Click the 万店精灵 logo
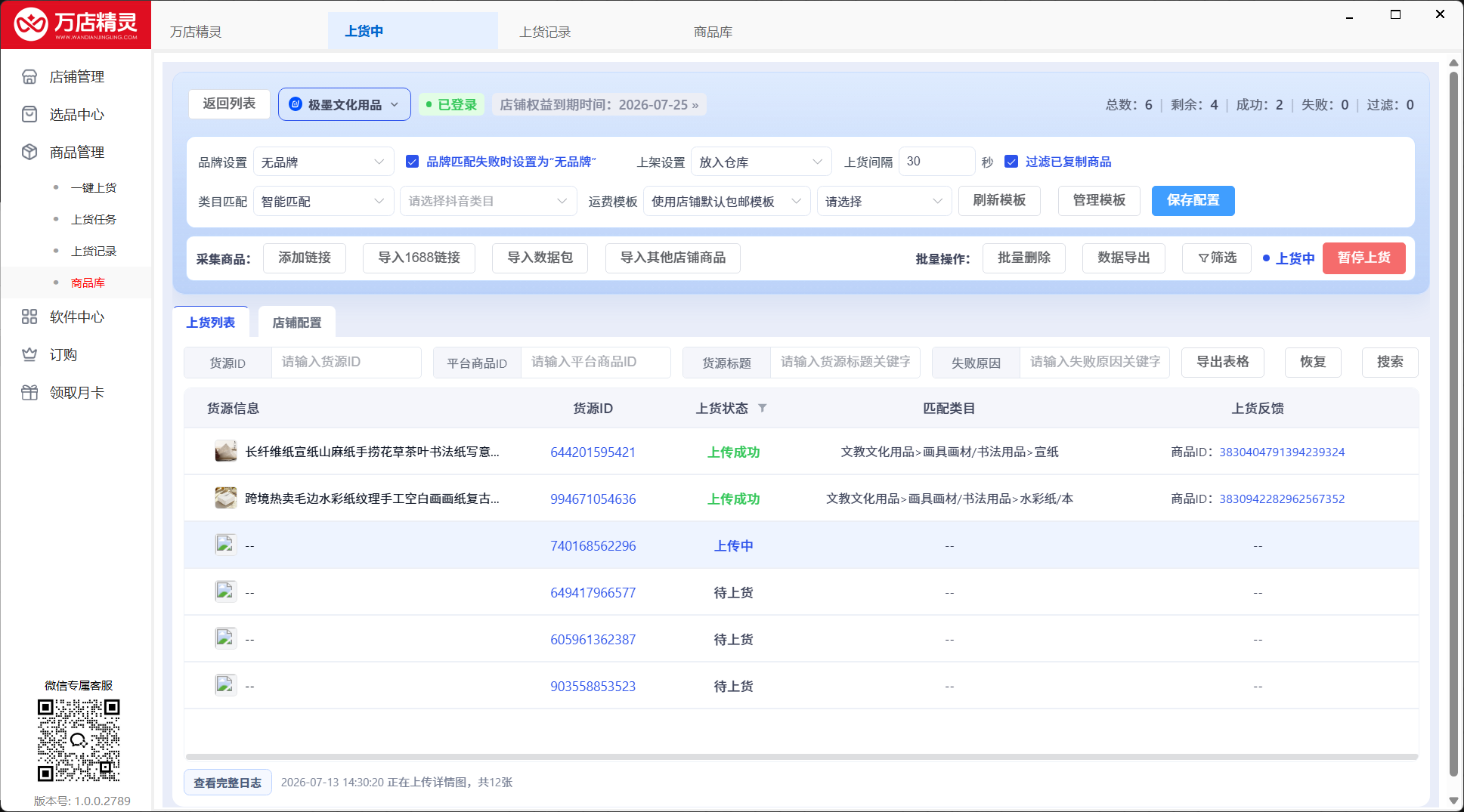 (x=76, y=25)
